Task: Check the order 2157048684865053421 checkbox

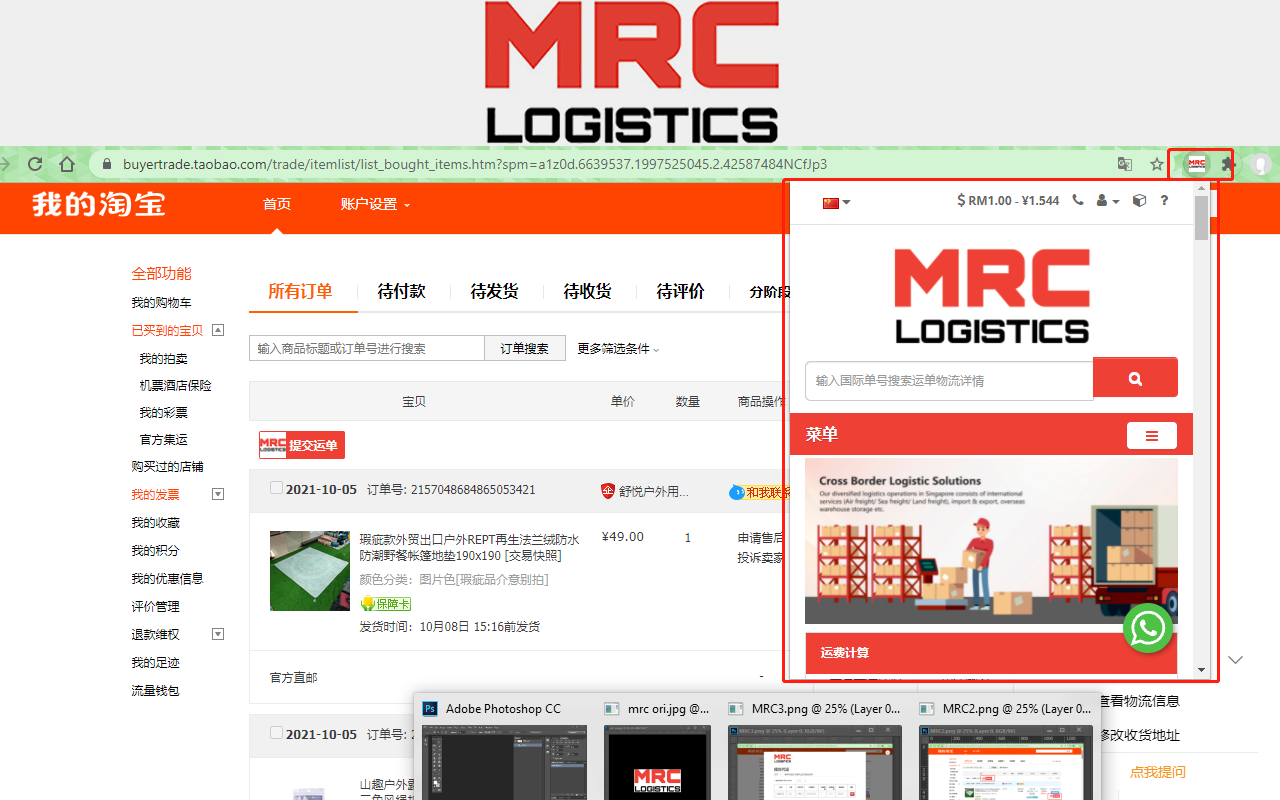Action: pyautogui.click(x=277, y=488)
